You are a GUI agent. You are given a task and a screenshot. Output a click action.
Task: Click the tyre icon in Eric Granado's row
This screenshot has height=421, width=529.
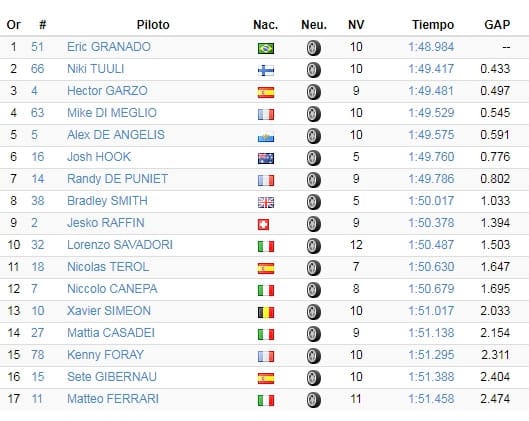click(x=314, y=48)
